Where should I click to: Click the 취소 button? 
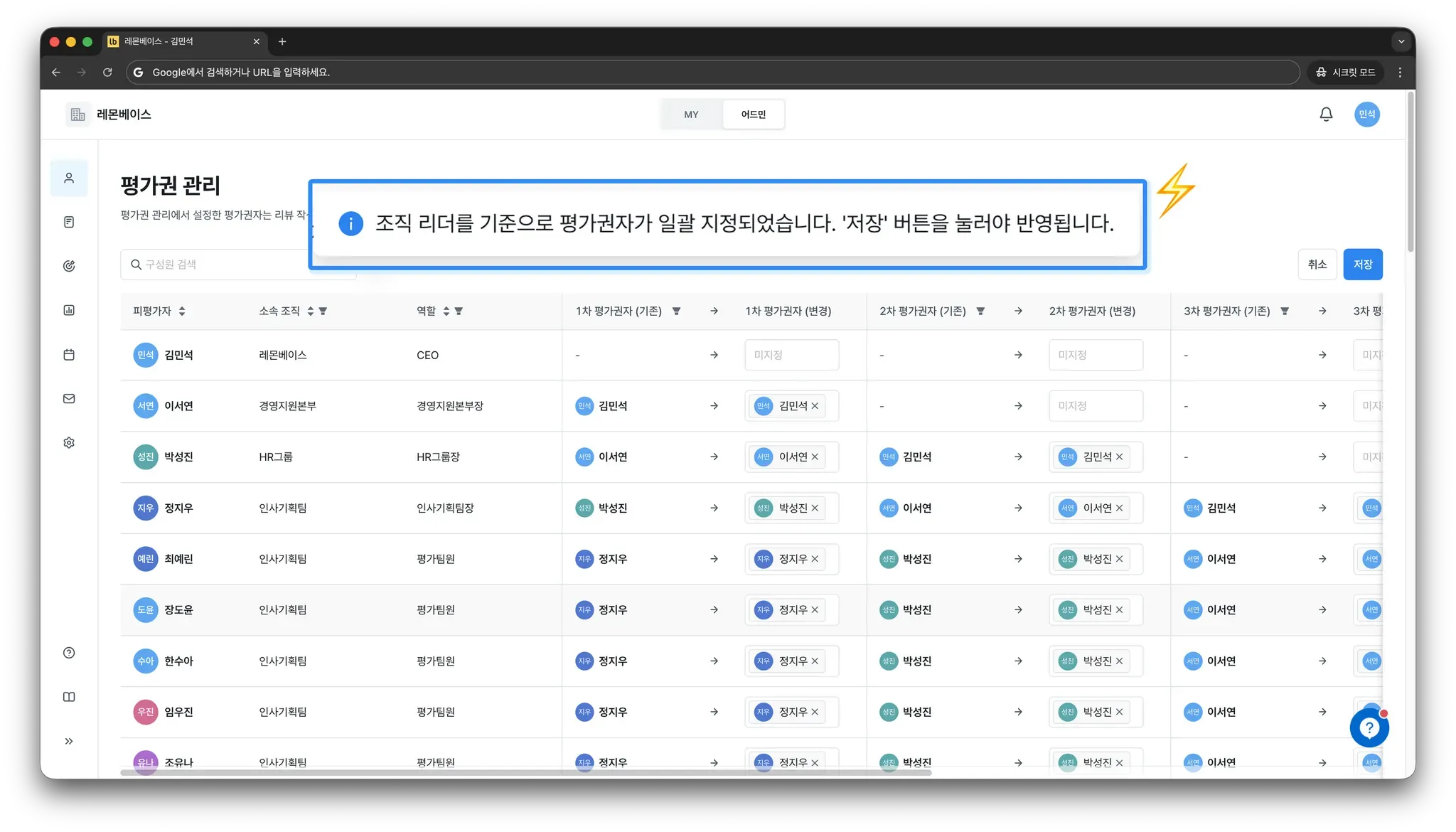pyautogui.click(x=1317, y=265)
